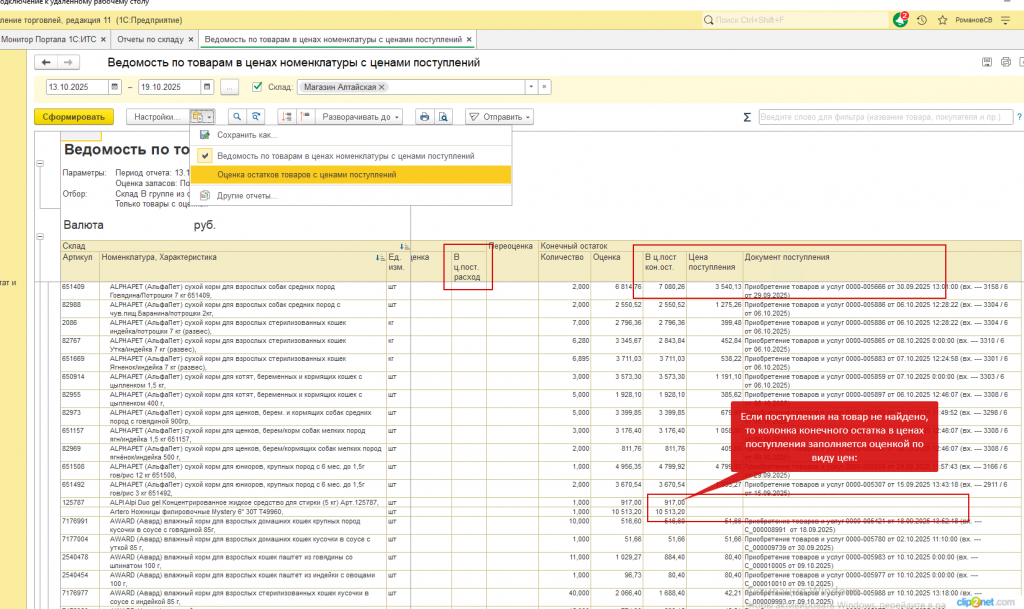
Task: Toggle the Склад filter checkbox
Action: pyautogui.click(x=258, y=87)
